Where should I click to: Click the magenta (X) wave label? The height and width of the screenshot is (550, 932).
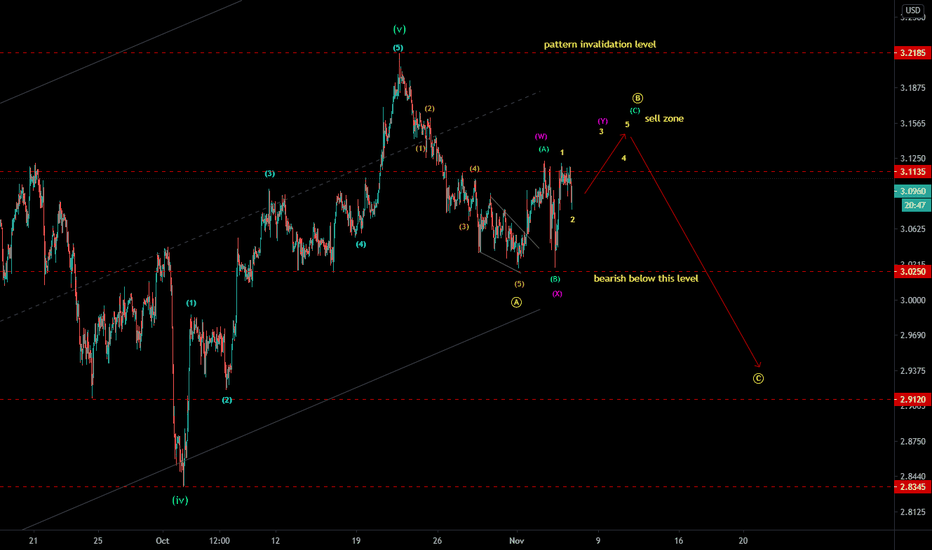coord(557,294)
